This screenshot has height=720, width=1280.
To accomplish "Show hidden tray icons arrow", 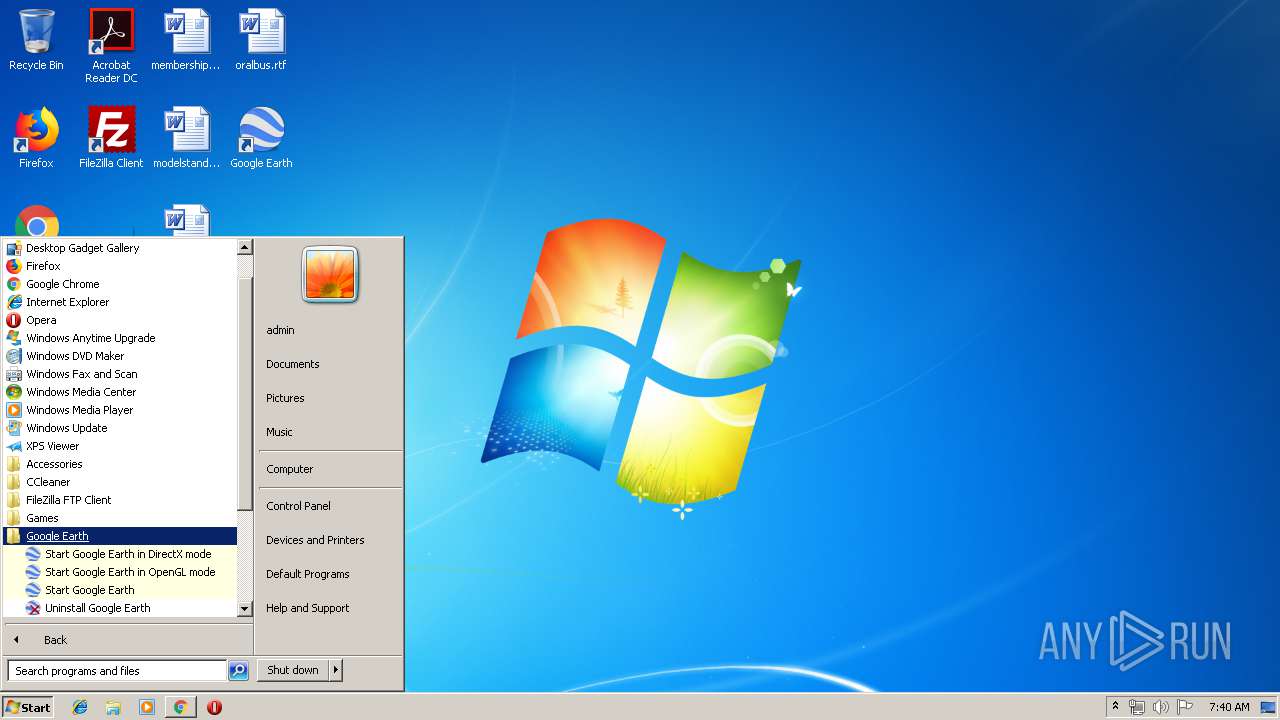I will pos(1115,707).
